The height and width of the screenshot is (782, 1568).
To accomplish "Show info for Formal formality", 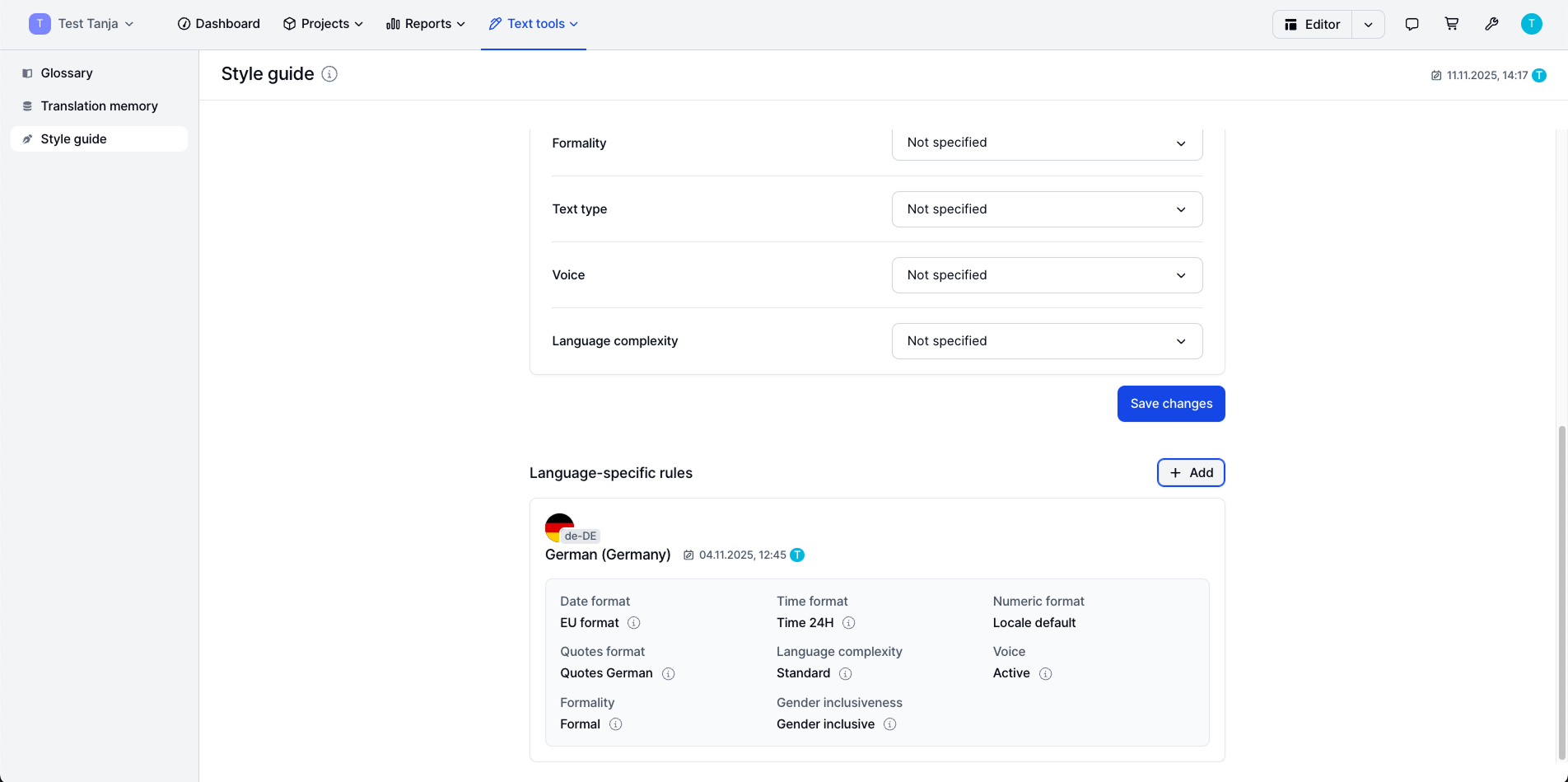I will (x=615, y=724).
